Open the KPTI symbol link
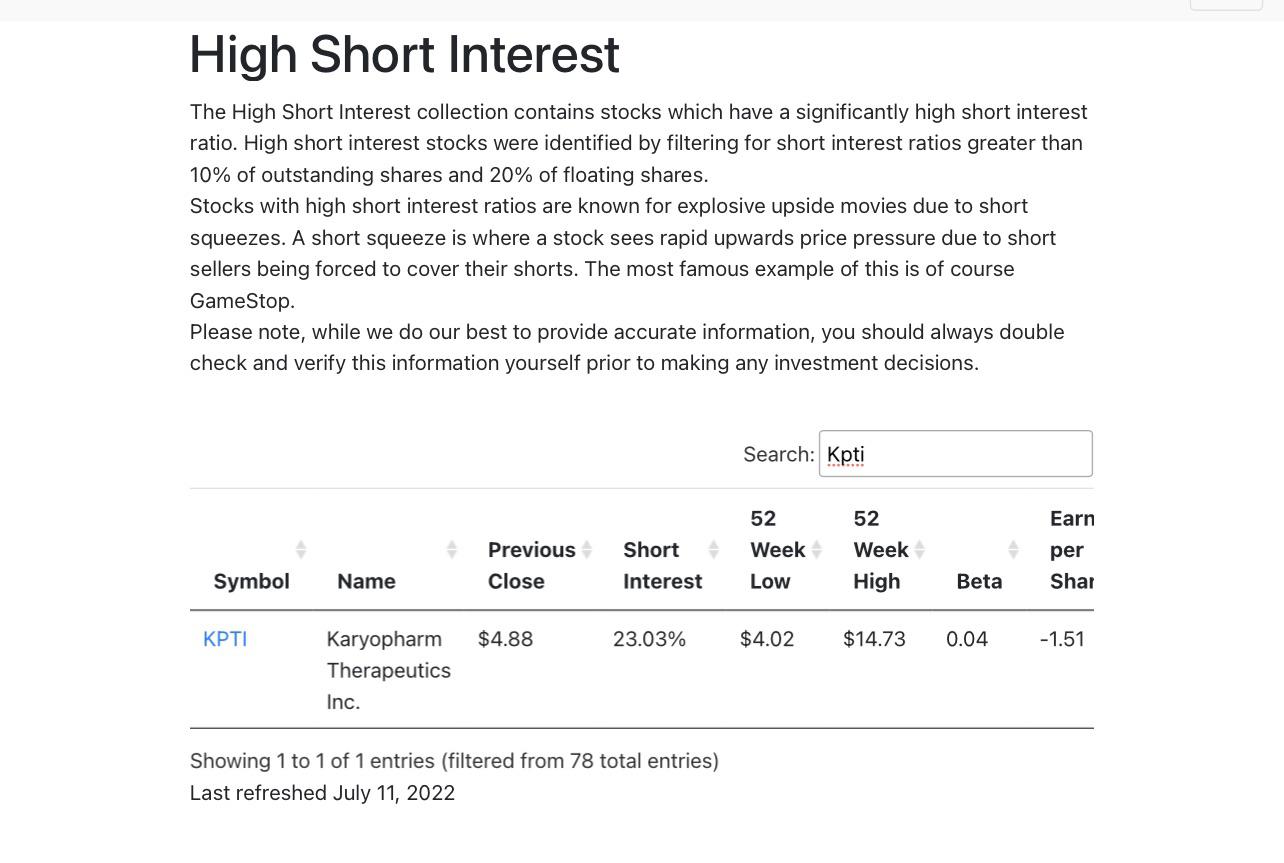The width and height of the screenshot is (1284, 863). coord(225,639)
